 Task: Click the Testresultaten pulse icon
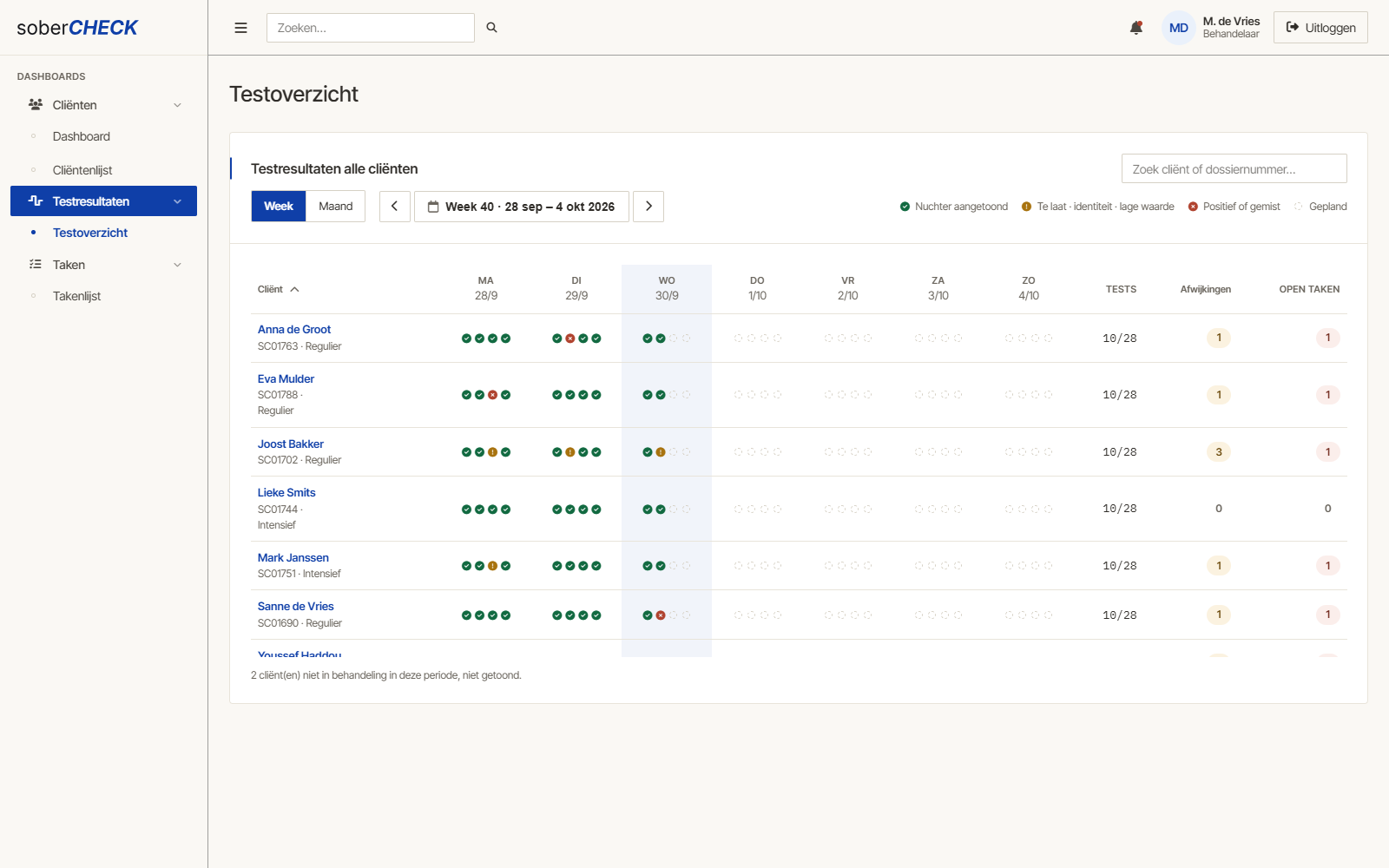pyautogui.click(x=36, y=201)
